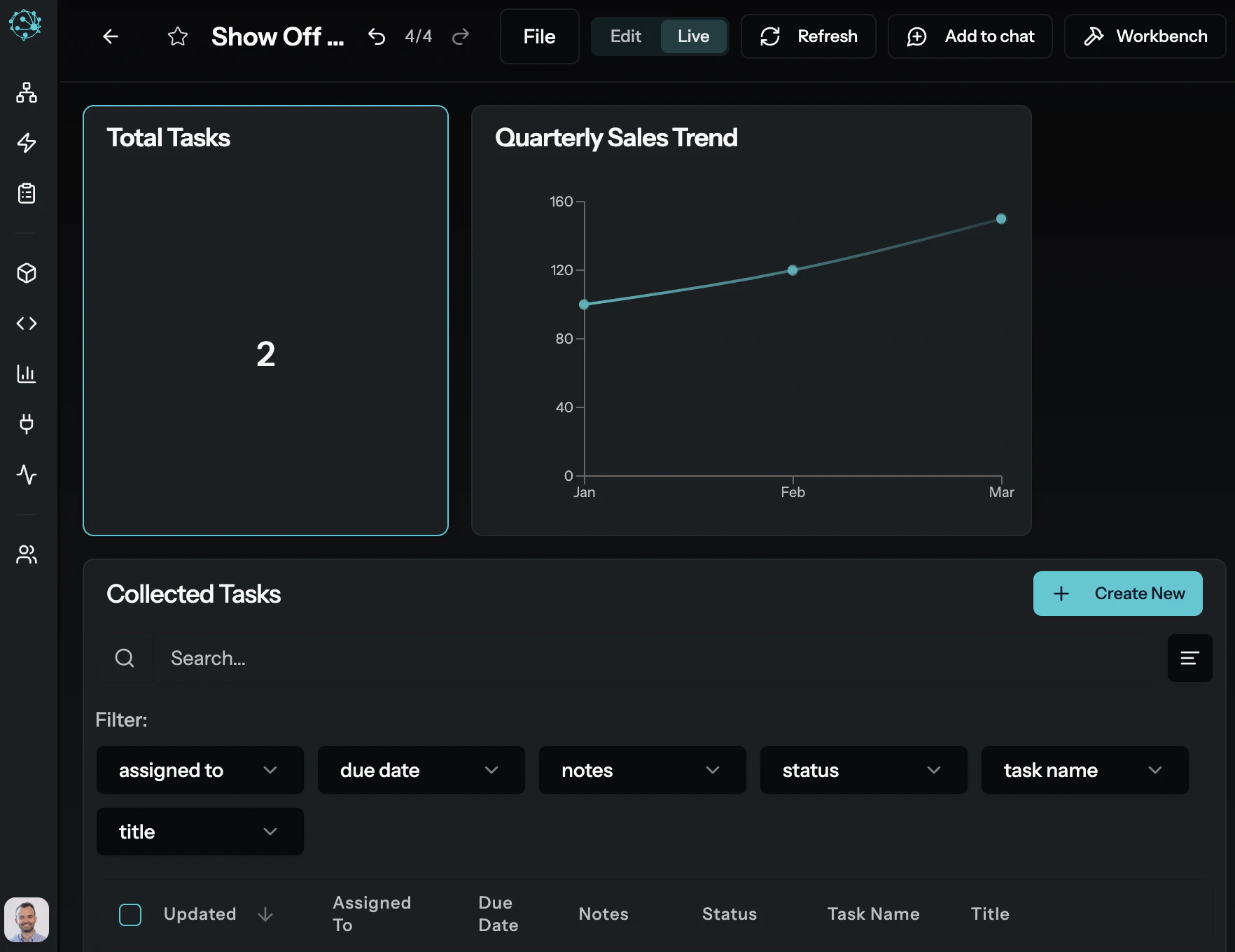Star the Show Off dashboard
This screenshot has width=1235, height=952.
tap(178, 36)
